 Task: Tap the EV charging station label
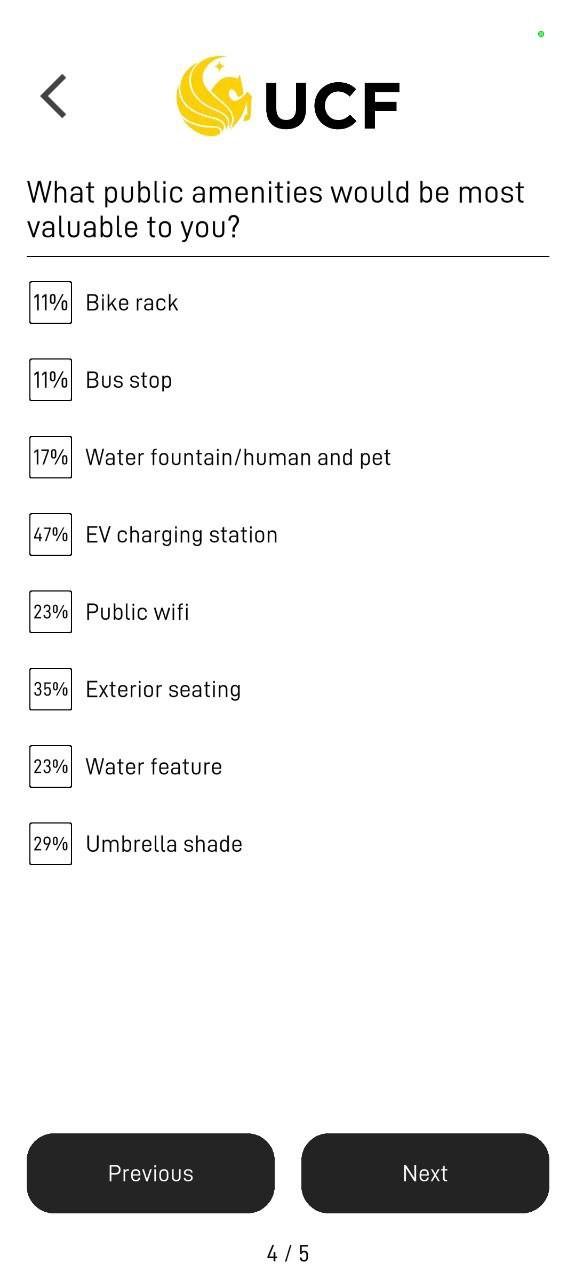(x=182, y=535)
